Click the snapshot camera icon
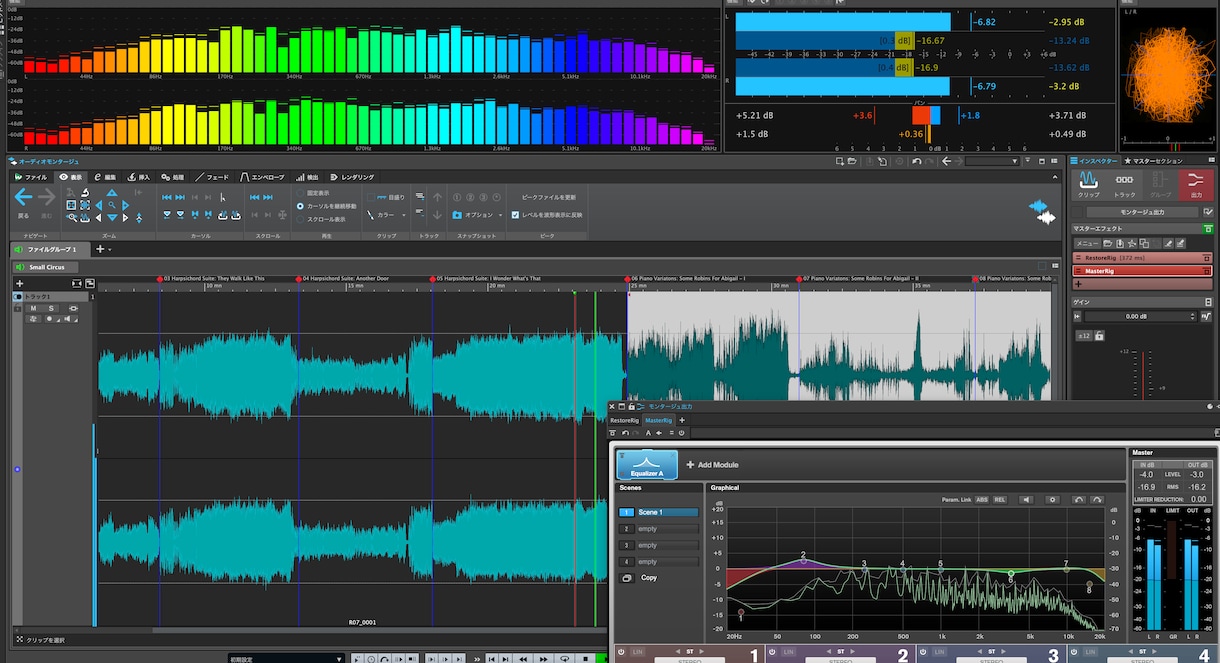 coord(457,215)
